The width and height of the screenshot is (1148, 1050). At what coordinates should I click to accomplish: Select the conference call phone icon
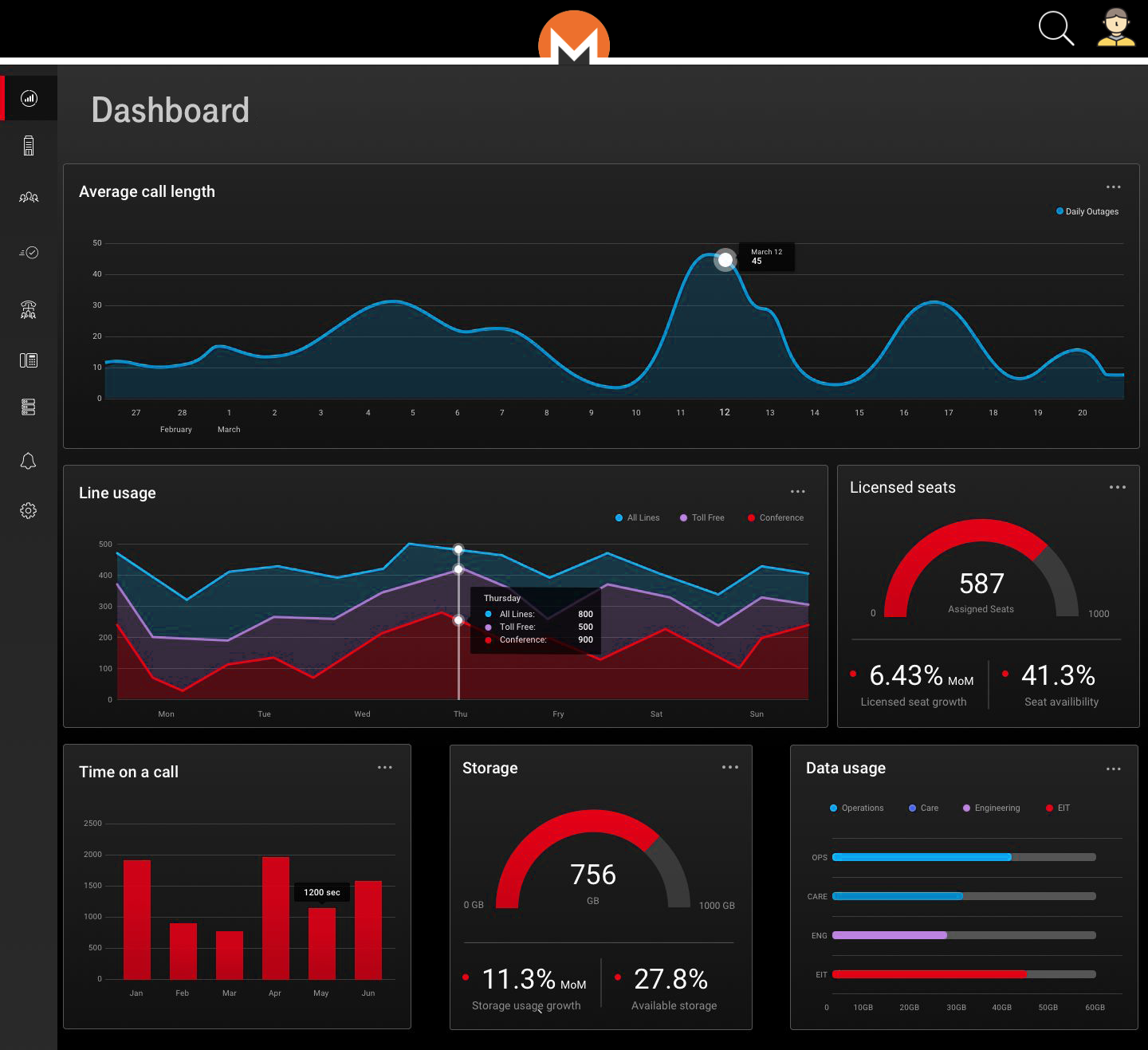(x=29, y=309)
